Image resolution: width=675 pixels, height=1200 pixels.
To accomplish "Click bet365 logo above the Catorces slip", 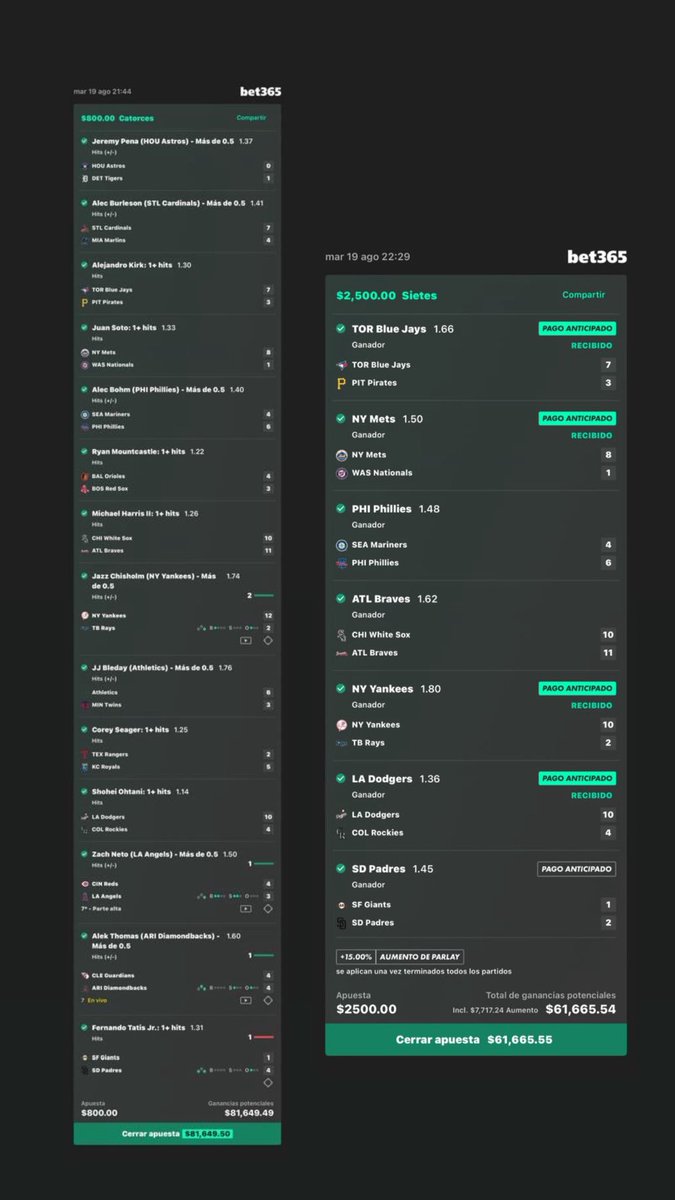I will (x=260, y=92).
